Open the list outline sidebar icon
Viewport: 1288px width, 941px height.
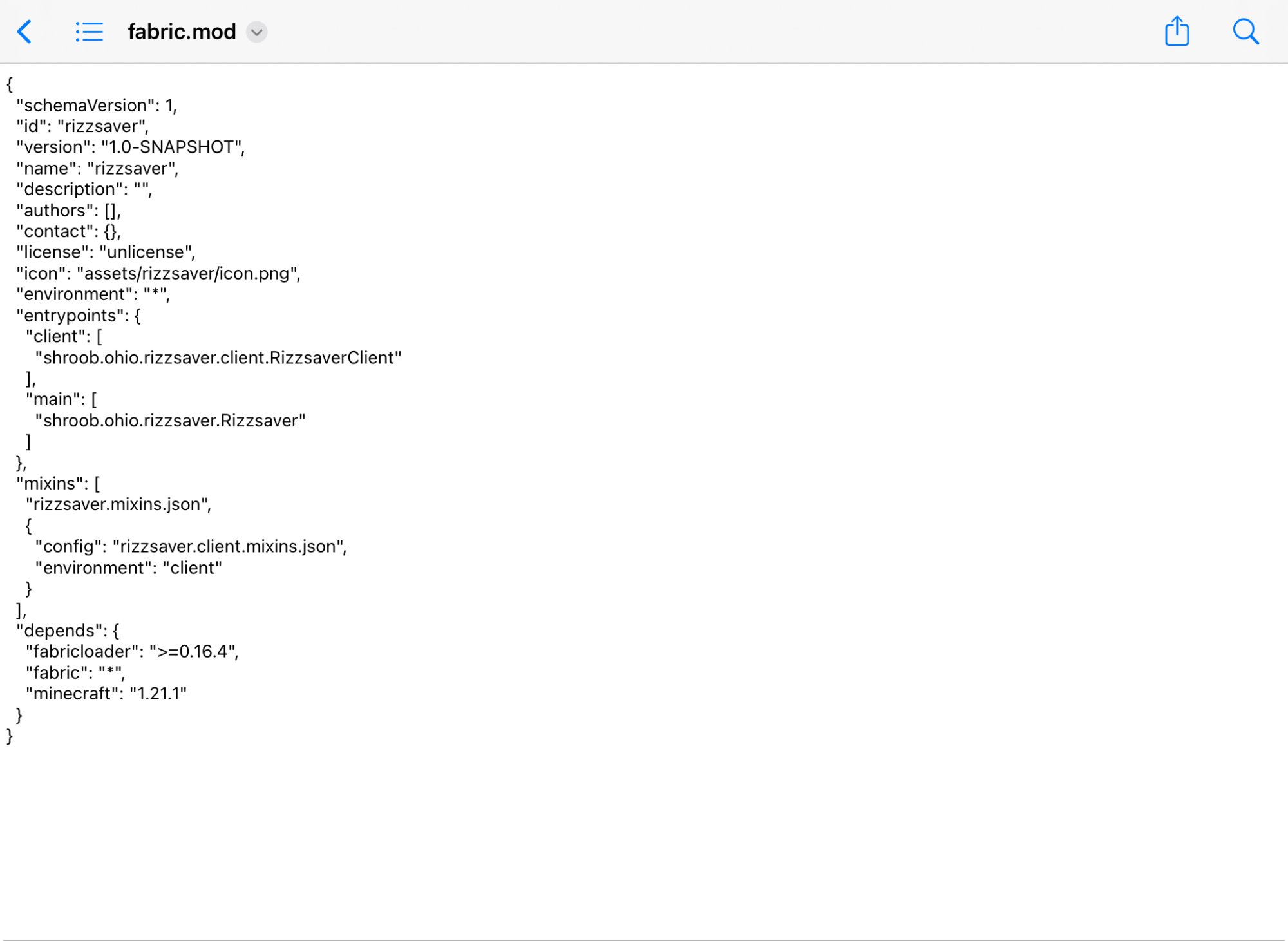[89, 32]
